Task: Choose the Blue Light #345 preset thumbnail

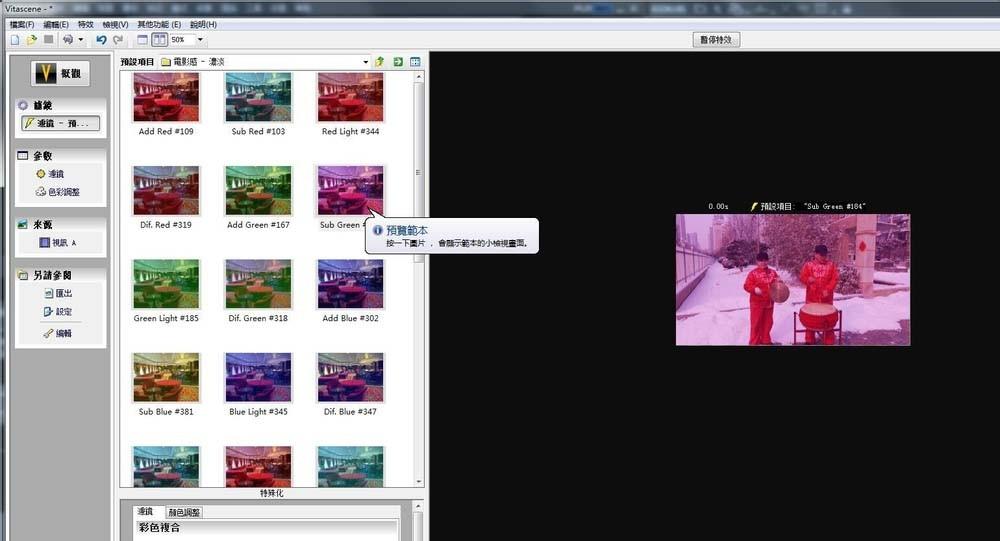Action: click(x=258, y=377)
